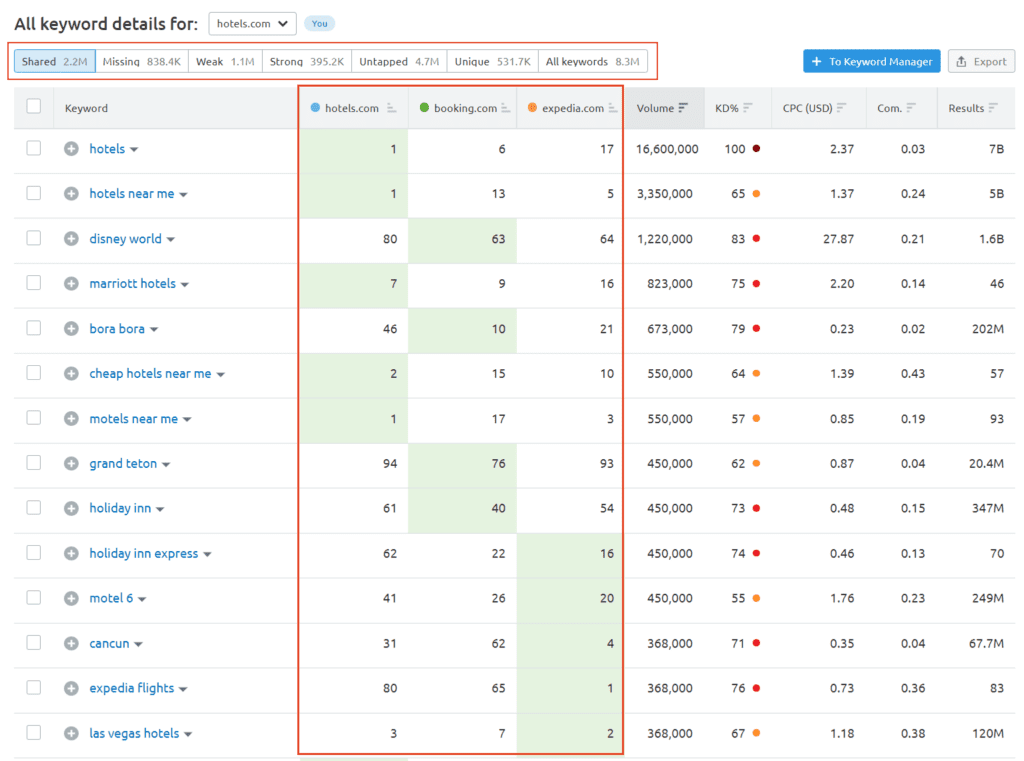
Task: Tick the select-all checkbox in header
Action: coord(34,106)
